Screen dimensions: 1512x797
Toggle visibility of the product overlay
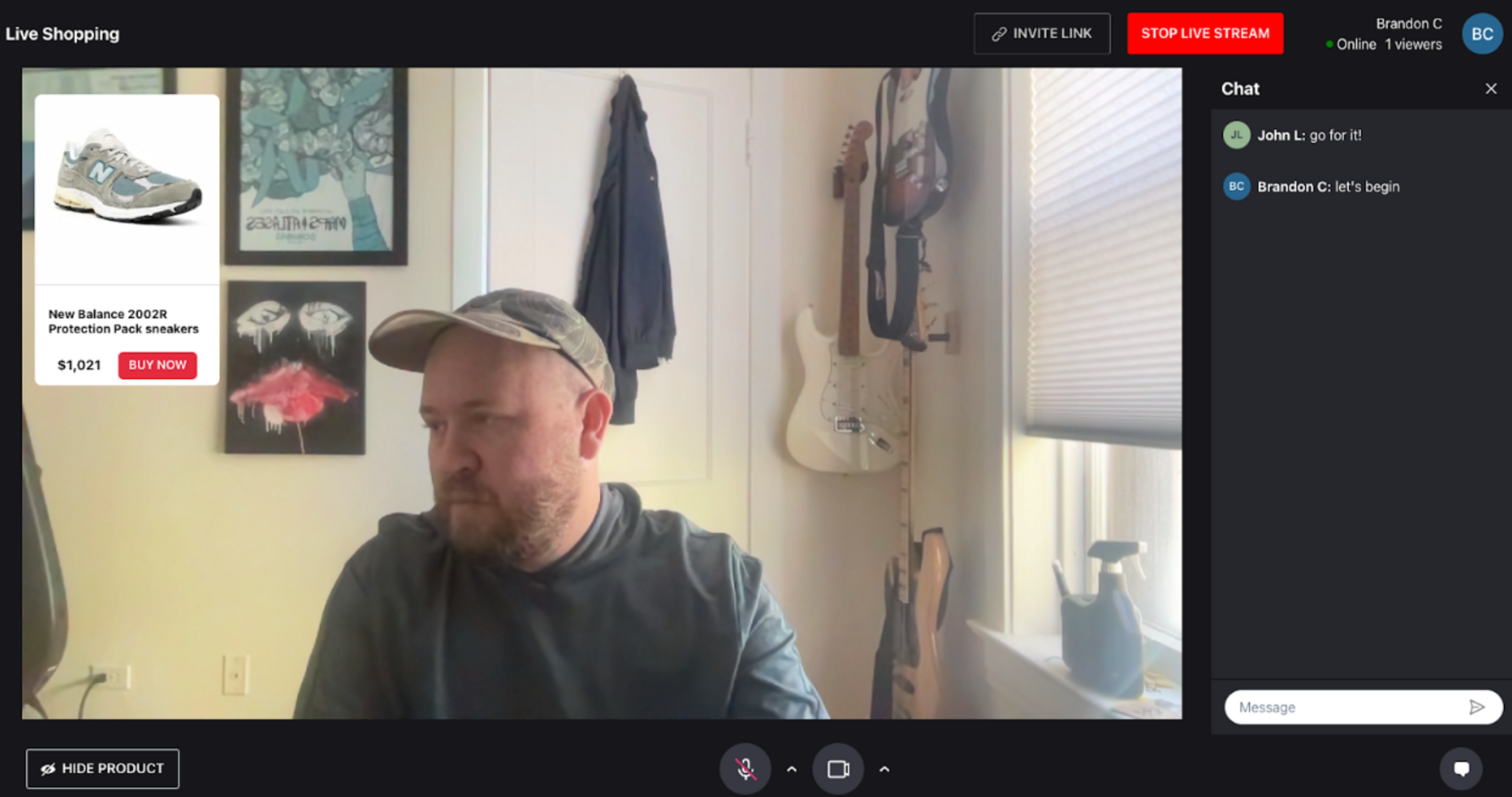click(x=101, y=767)
